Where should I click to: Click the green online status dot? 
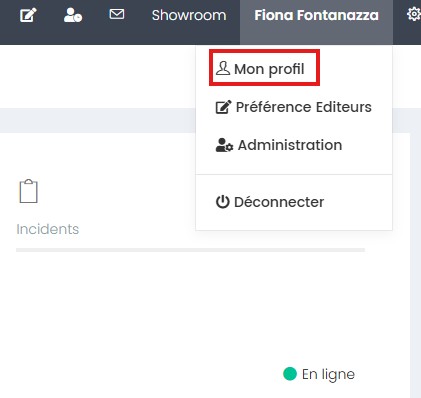(x=290, y=374)
